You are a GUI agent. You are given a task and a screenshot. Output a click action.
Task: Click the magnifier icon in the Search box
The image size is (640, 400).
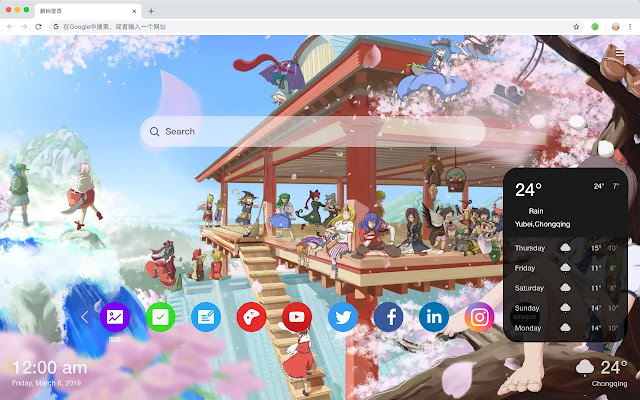(x=154, y=131)
